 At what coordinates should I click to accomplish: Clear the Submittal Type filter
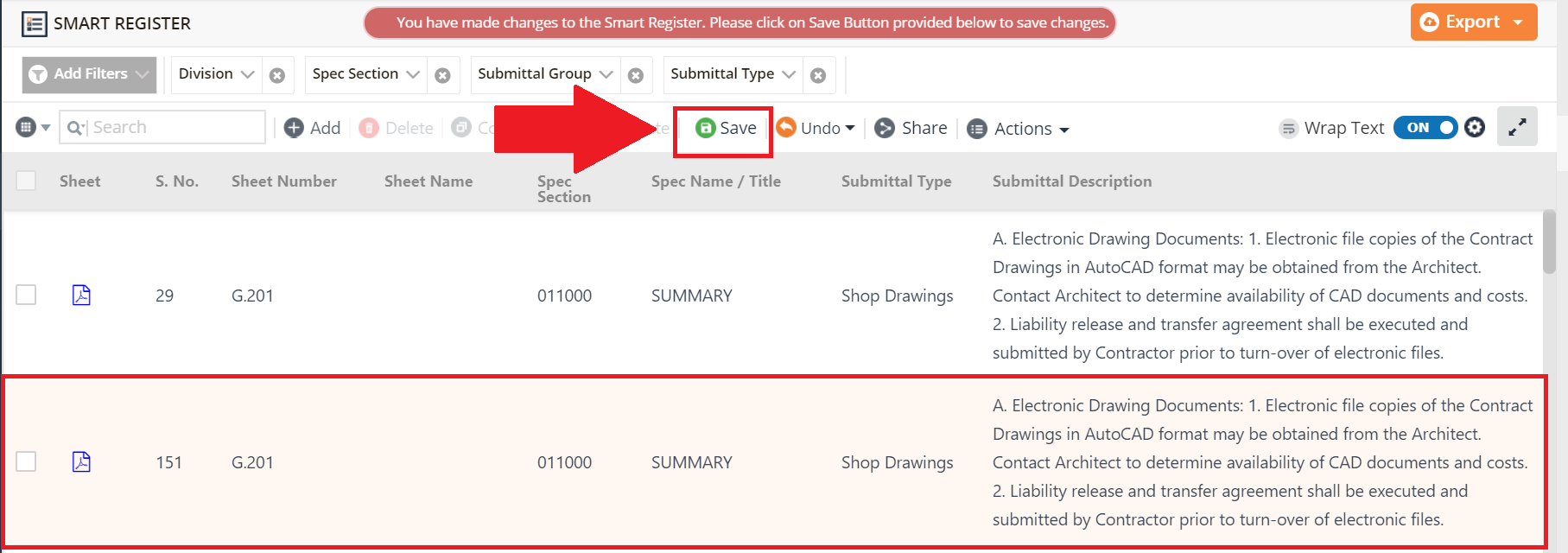pos(818,75)
